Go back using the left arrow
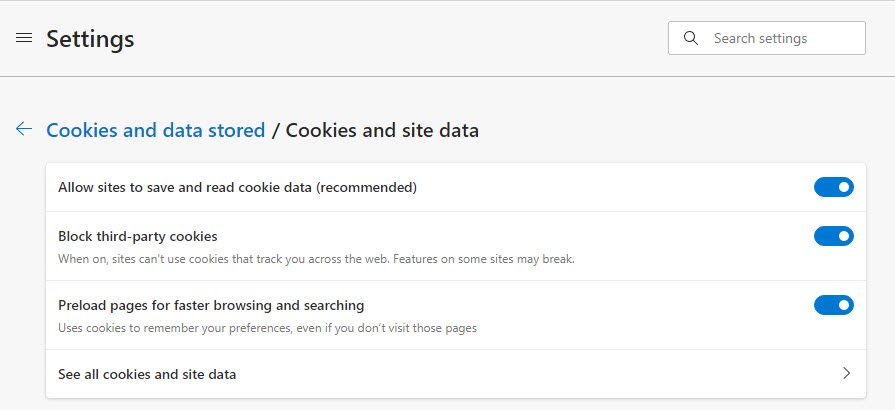895x410 pixels. (x=24, y=129)
